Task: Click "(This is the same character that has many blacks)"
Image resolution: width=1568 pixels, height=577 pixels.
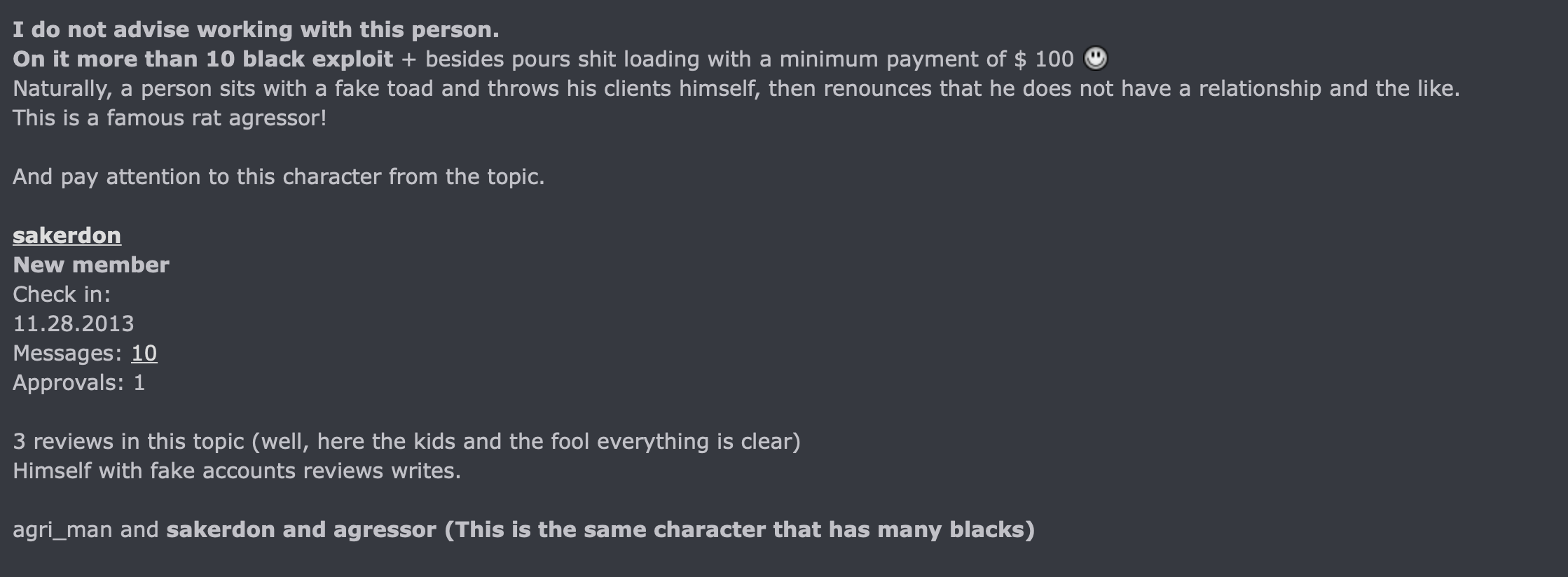Action: (x=740, y=529)
